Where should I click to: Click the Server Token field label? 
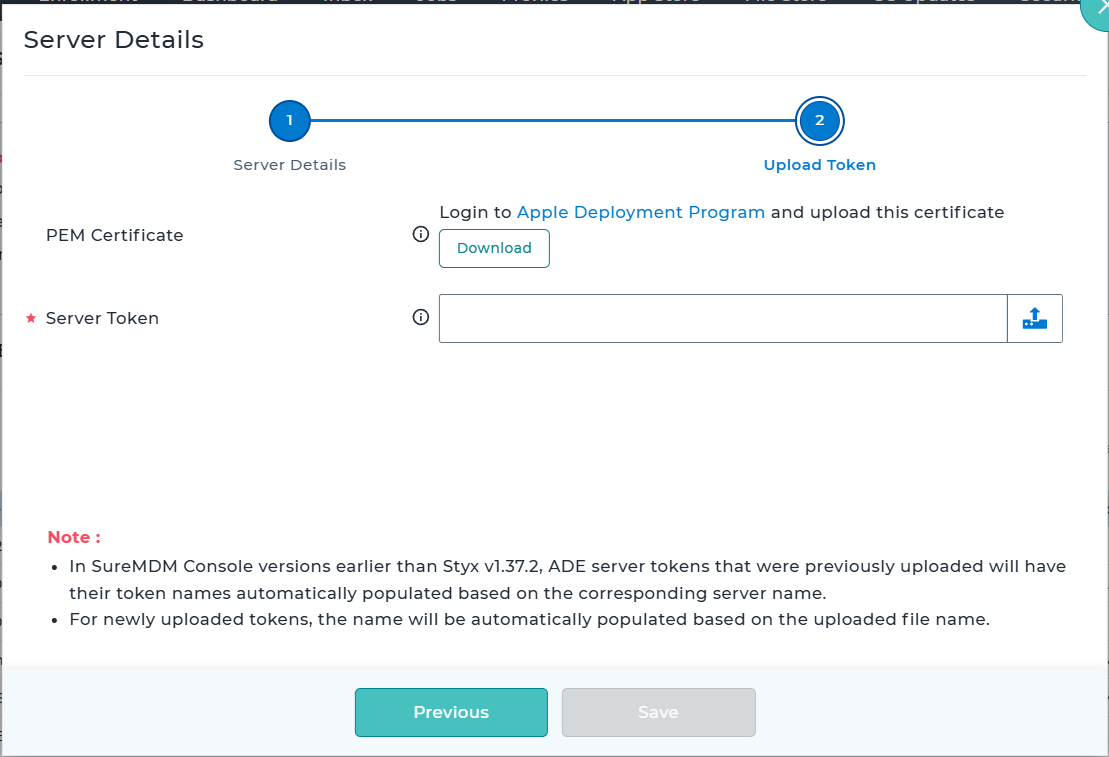click(x=102, y=318)
